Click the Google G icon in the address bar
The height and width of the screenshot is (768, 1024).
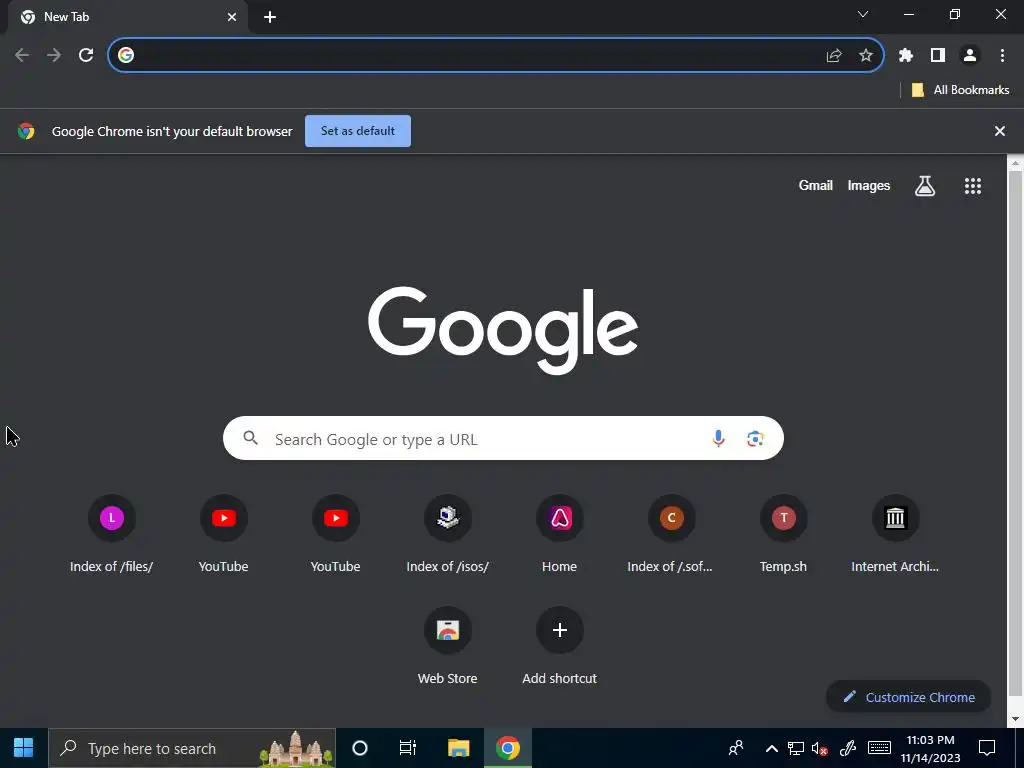pyautogui.click(x=126, y=56)
